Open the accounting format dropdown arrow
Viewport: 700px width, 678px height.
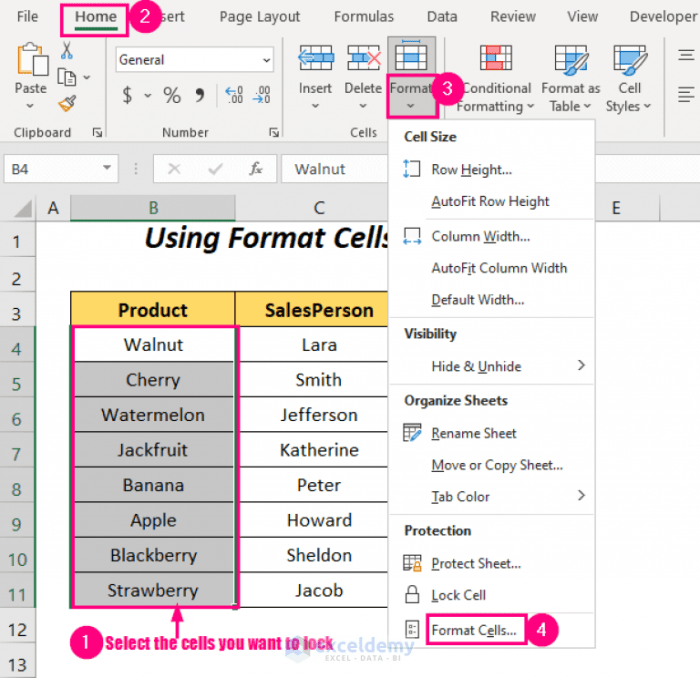pyautogui.click(x=148, y=96)
